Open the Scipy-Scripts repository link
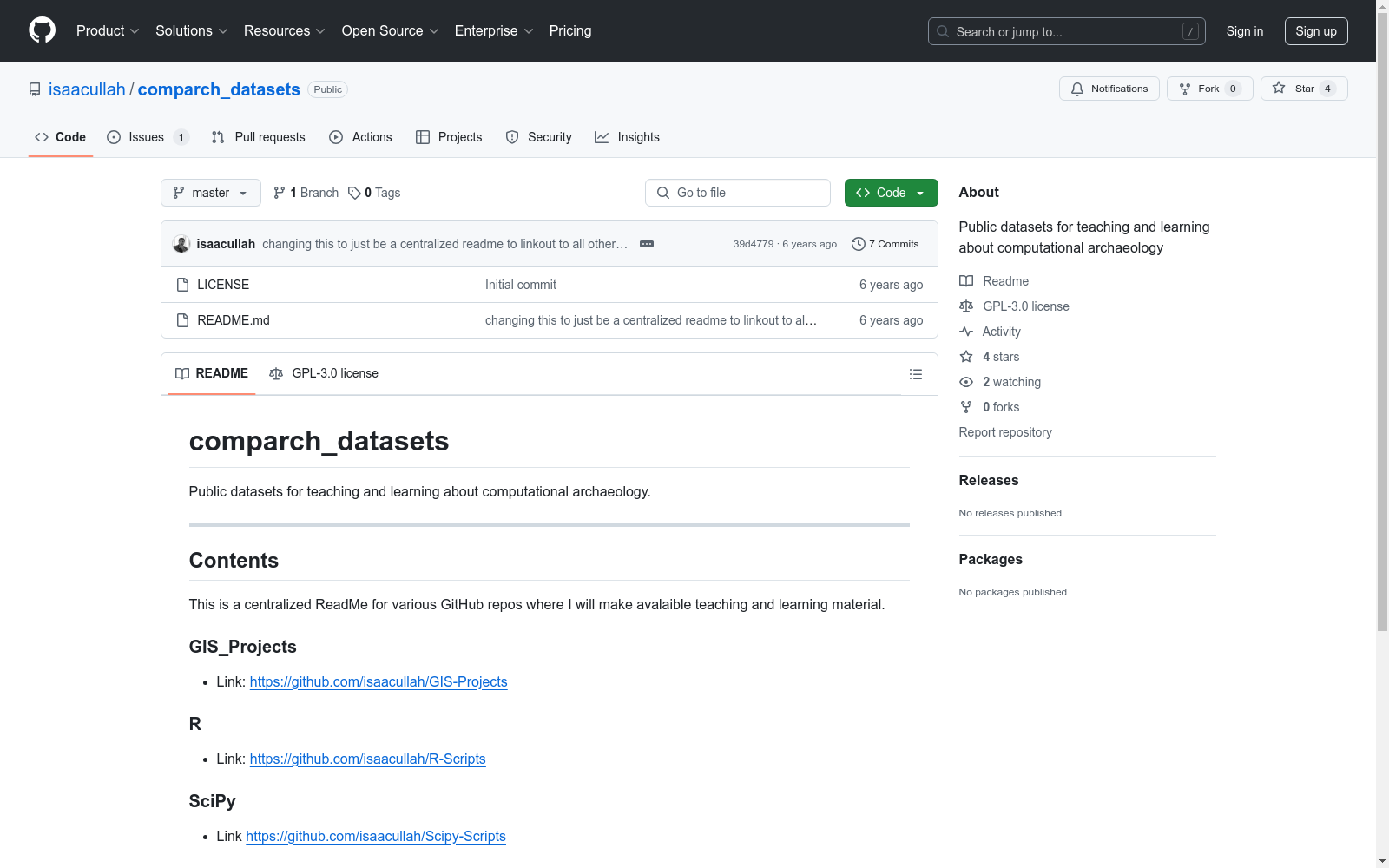 pyautogui.click(x=376, y=836)
